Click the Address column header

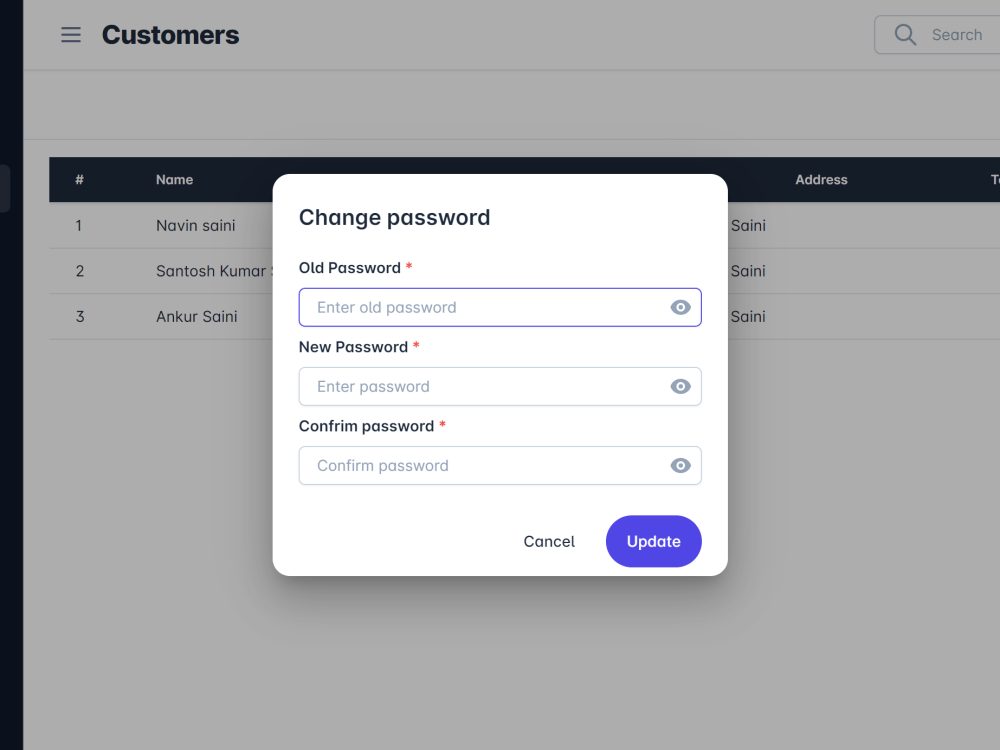[821, 180]
